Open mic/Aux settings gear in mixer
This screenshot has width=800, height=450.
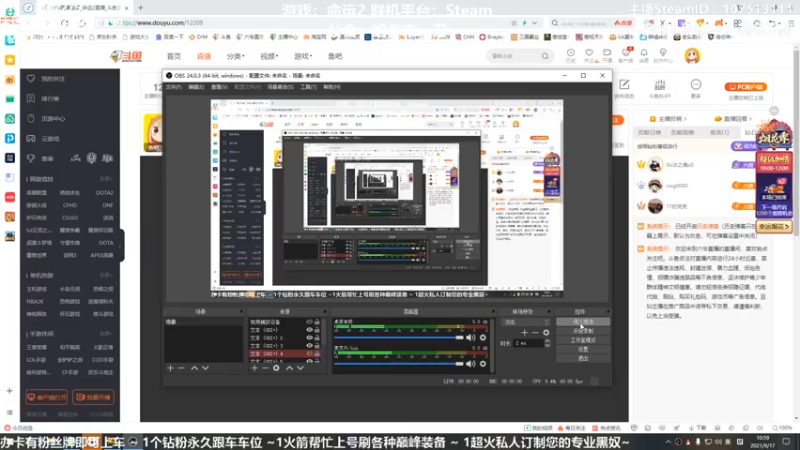(x=483, y=364)
